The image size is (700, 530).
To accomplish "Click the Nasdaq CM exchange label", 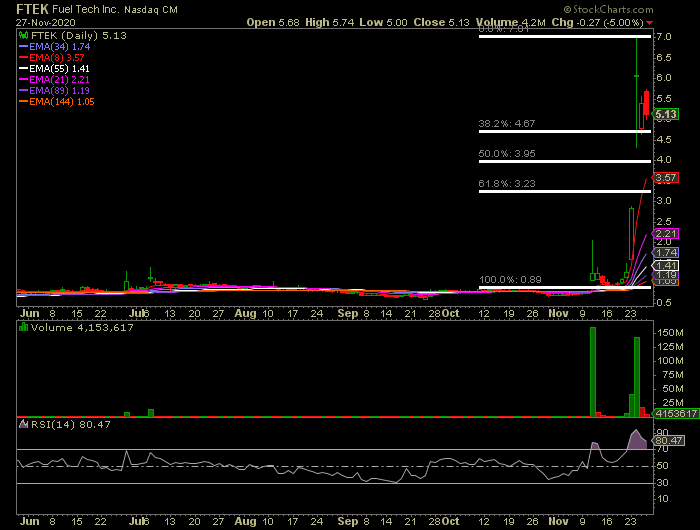I will [x=150, y=10].
